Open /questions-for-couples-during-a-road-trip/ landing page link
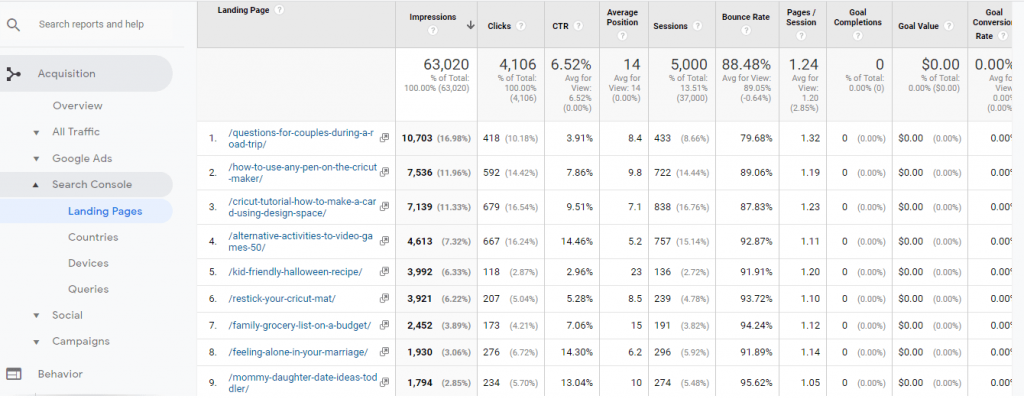Viewport: 1024px width, 399px height. point(301,138)
